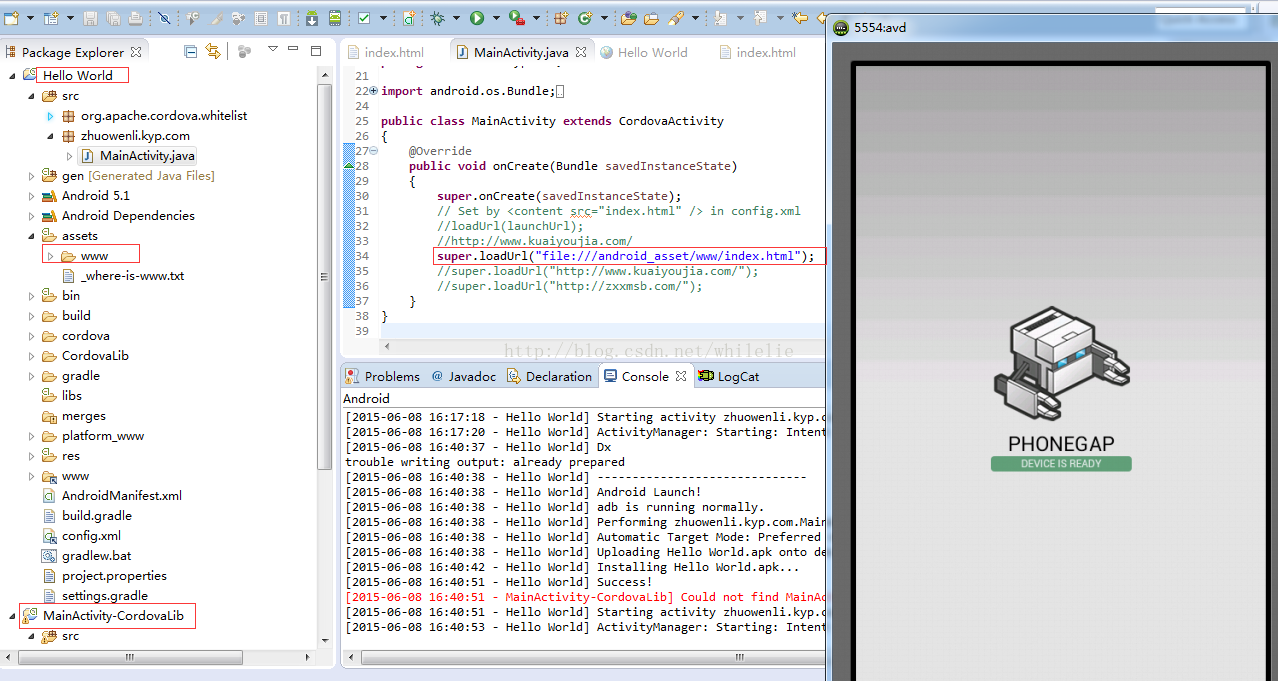Click the Save toolbar icon
This screenshot has width=1278, height=681.
click(91, 18)
